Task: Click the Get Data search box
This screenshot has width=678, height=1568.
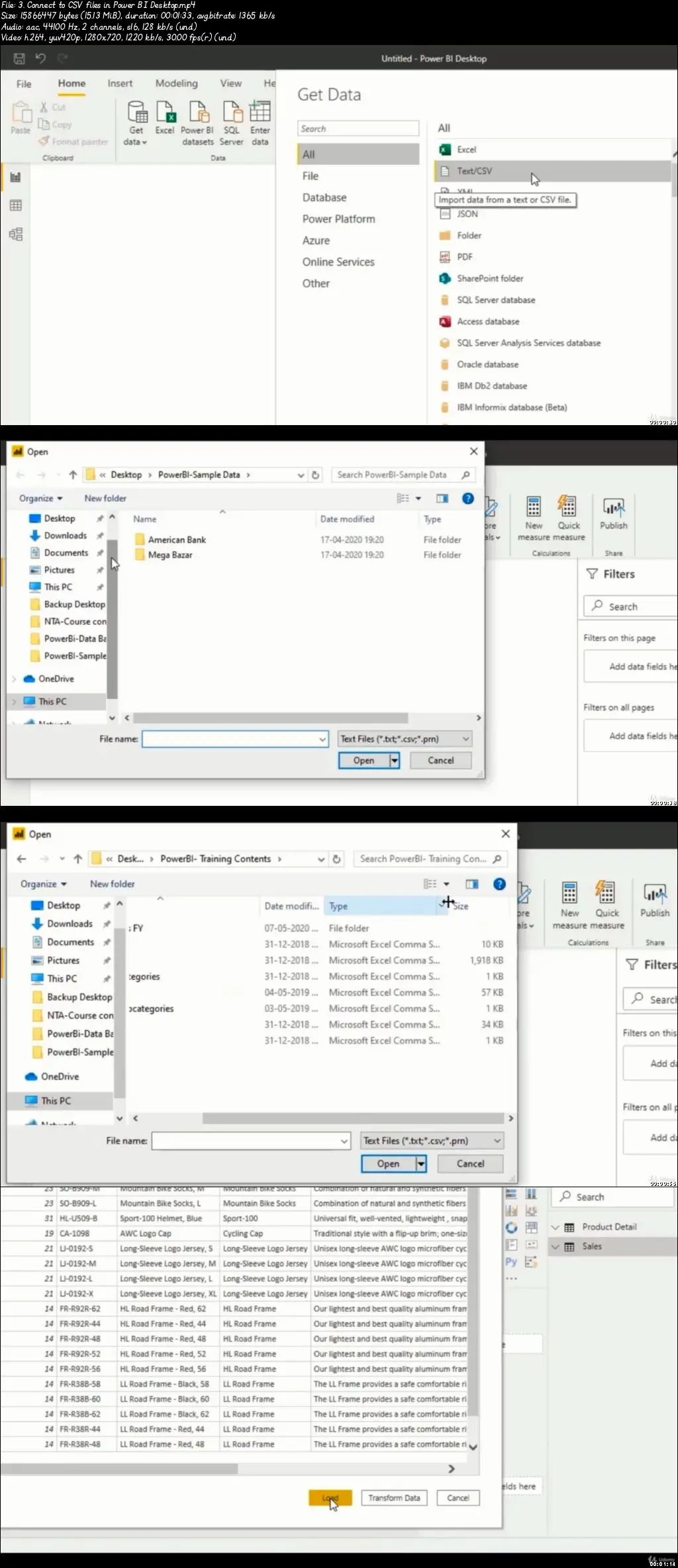Action: click(358, 128)
